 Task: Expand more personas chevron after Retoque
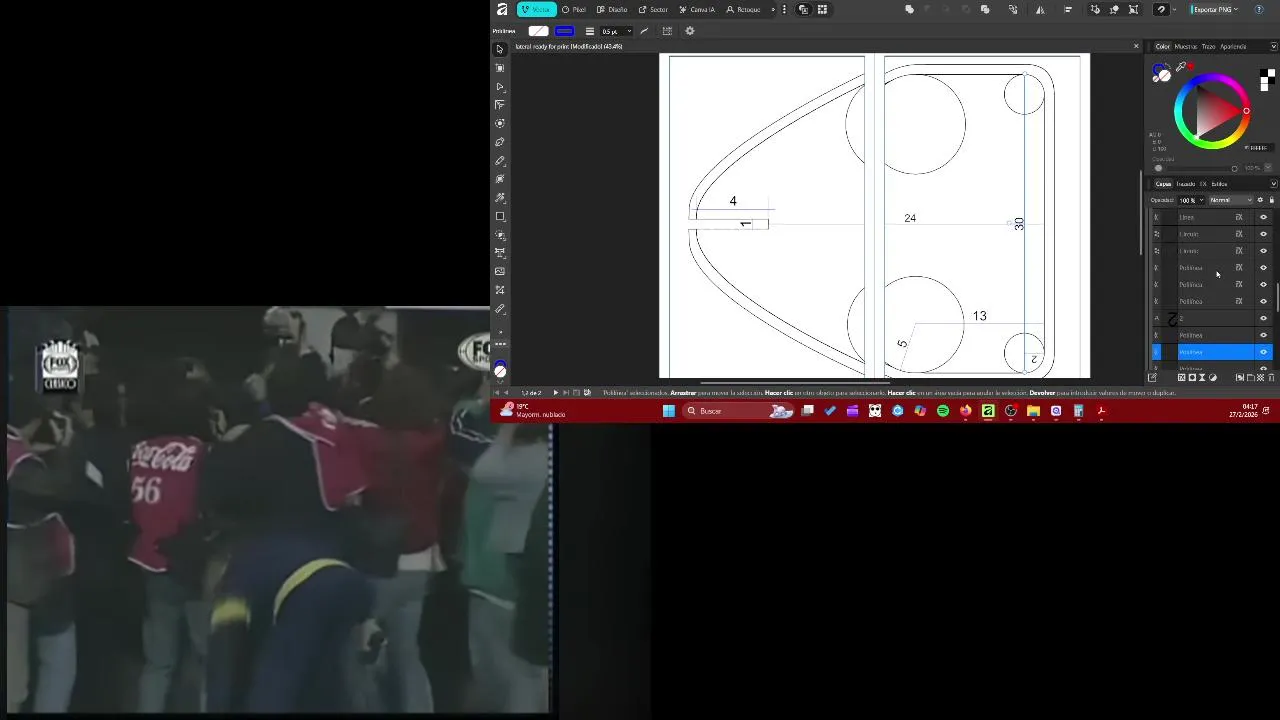[x=772, y=9]
